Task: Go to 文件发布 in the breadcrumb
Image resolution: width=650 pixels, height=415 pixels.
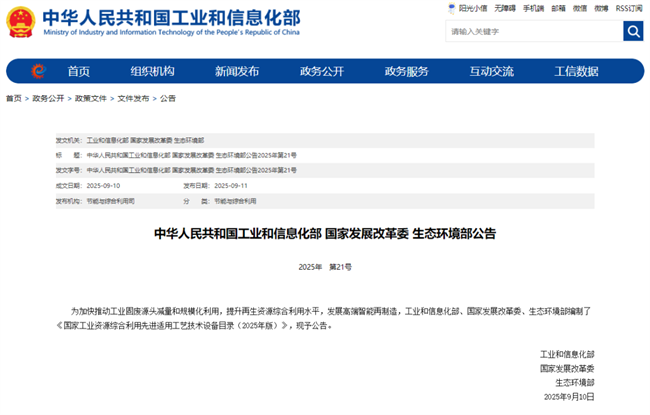Action: 133,98
